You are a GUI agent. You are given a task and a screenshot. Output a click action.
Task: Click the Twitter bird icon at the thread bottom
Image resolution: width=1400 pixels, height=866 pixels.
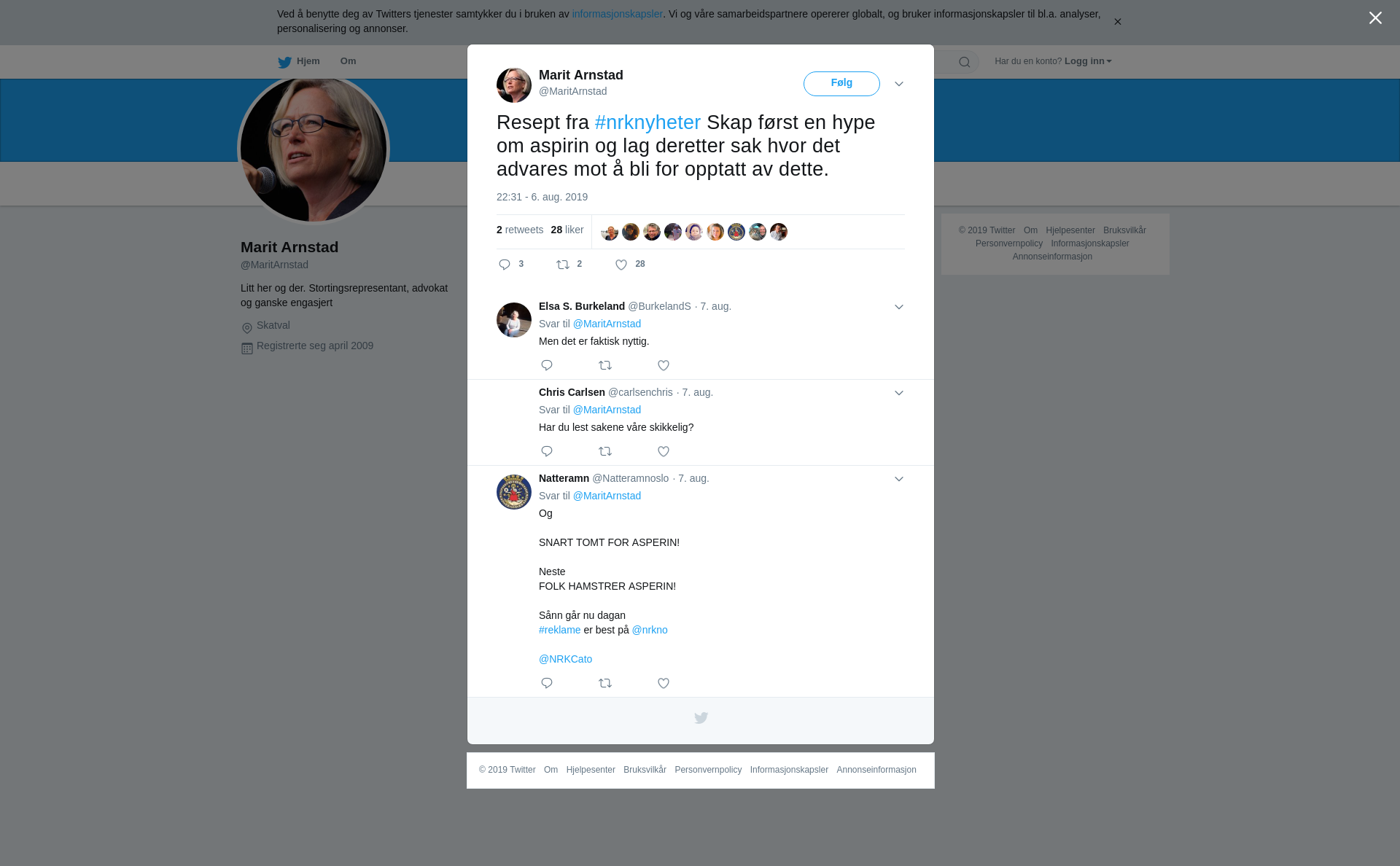[x=701, y=718]
